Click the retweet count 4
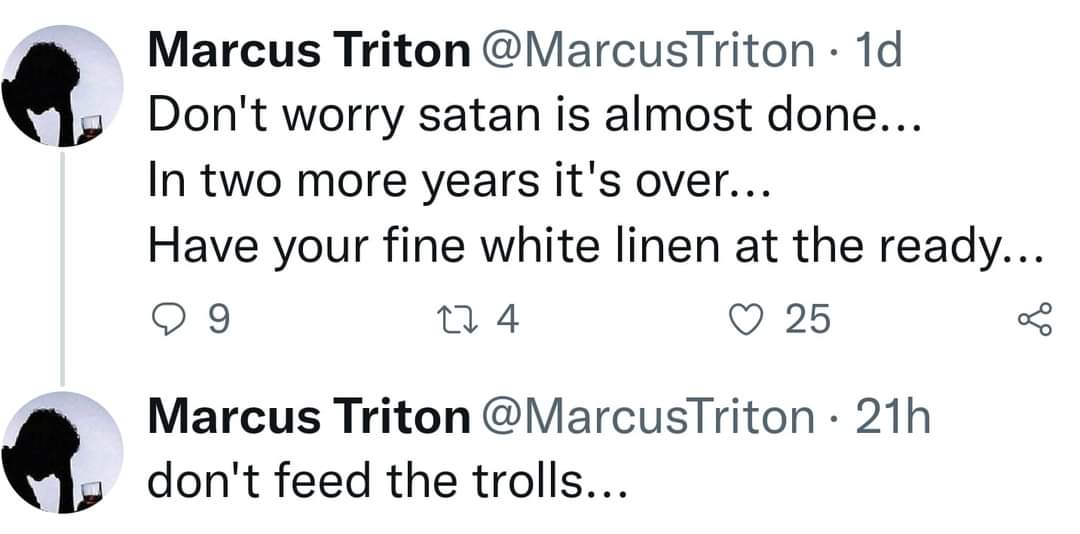This screenshot has height=534, width=1080. (x=508, y=320)
